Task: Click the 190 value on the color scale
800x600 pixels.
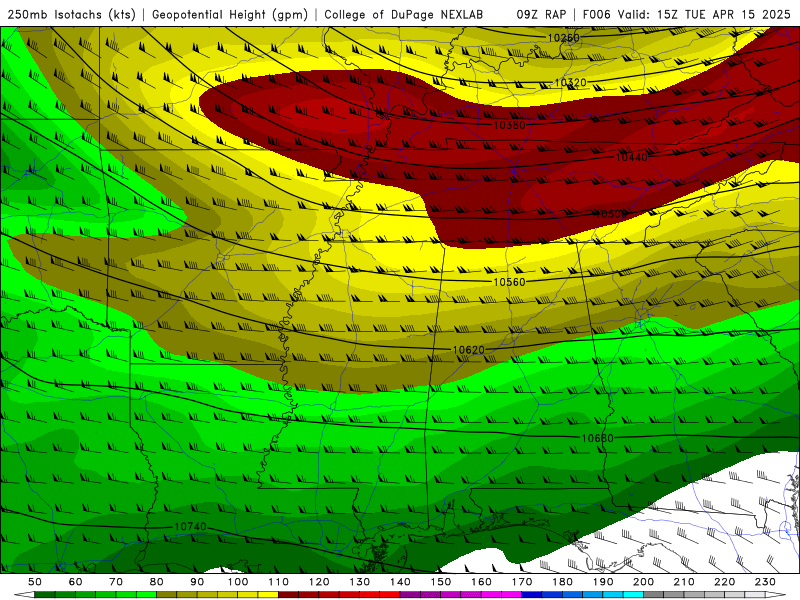Action: point(603,582)
